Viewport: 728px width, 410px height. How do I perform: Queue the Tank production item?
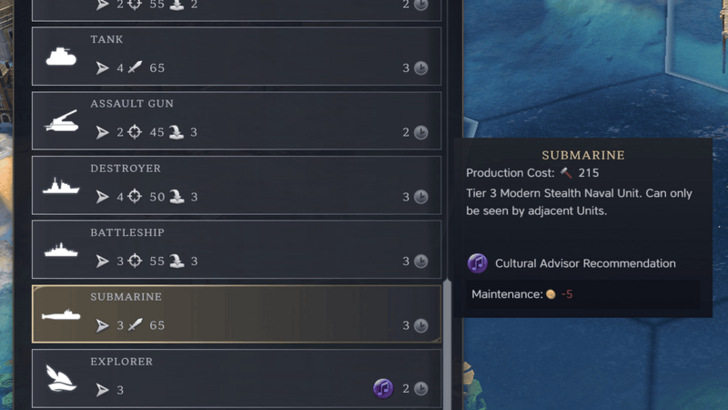tap(236, 56)
